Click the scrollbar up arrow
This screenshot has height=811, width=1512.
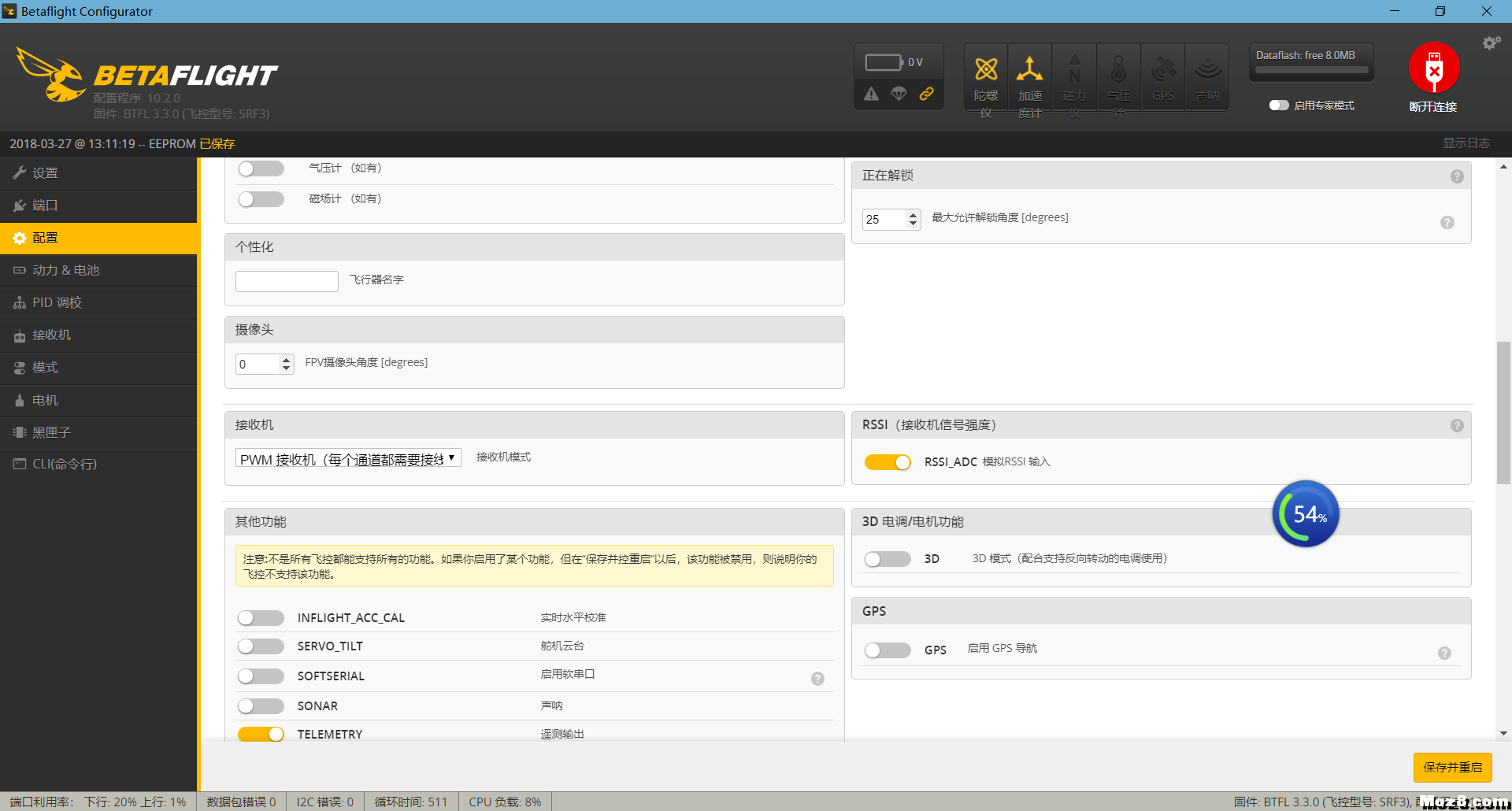[1503, 167]
